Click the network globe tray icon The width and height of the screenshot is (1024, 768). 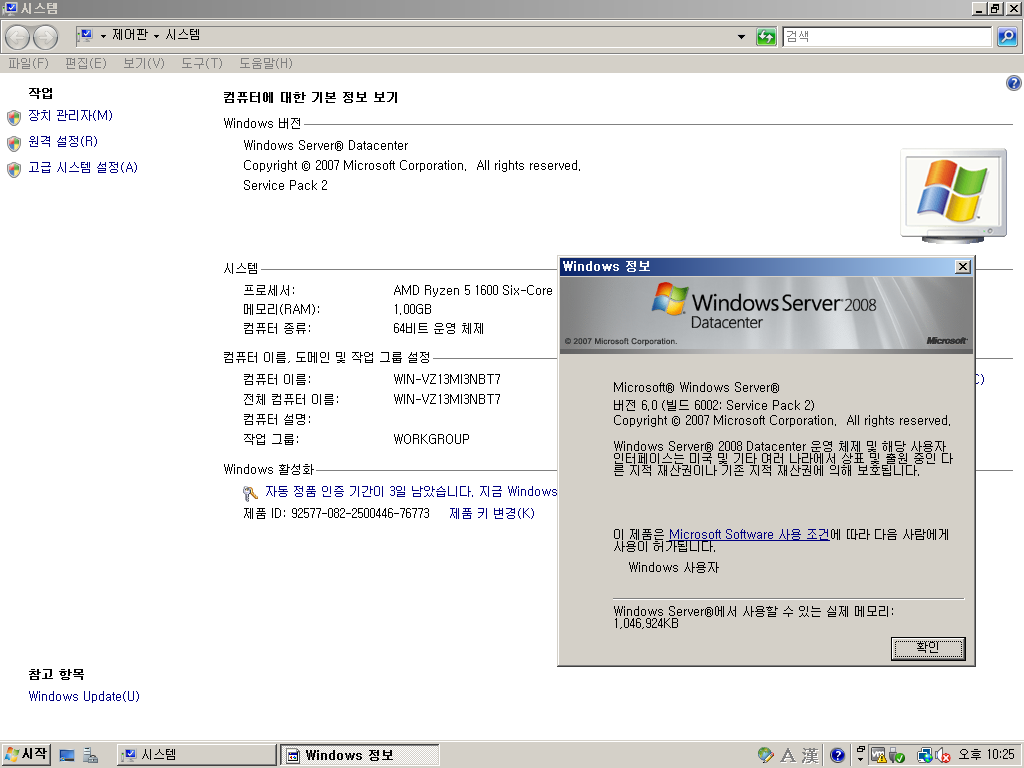click(925, 756)
